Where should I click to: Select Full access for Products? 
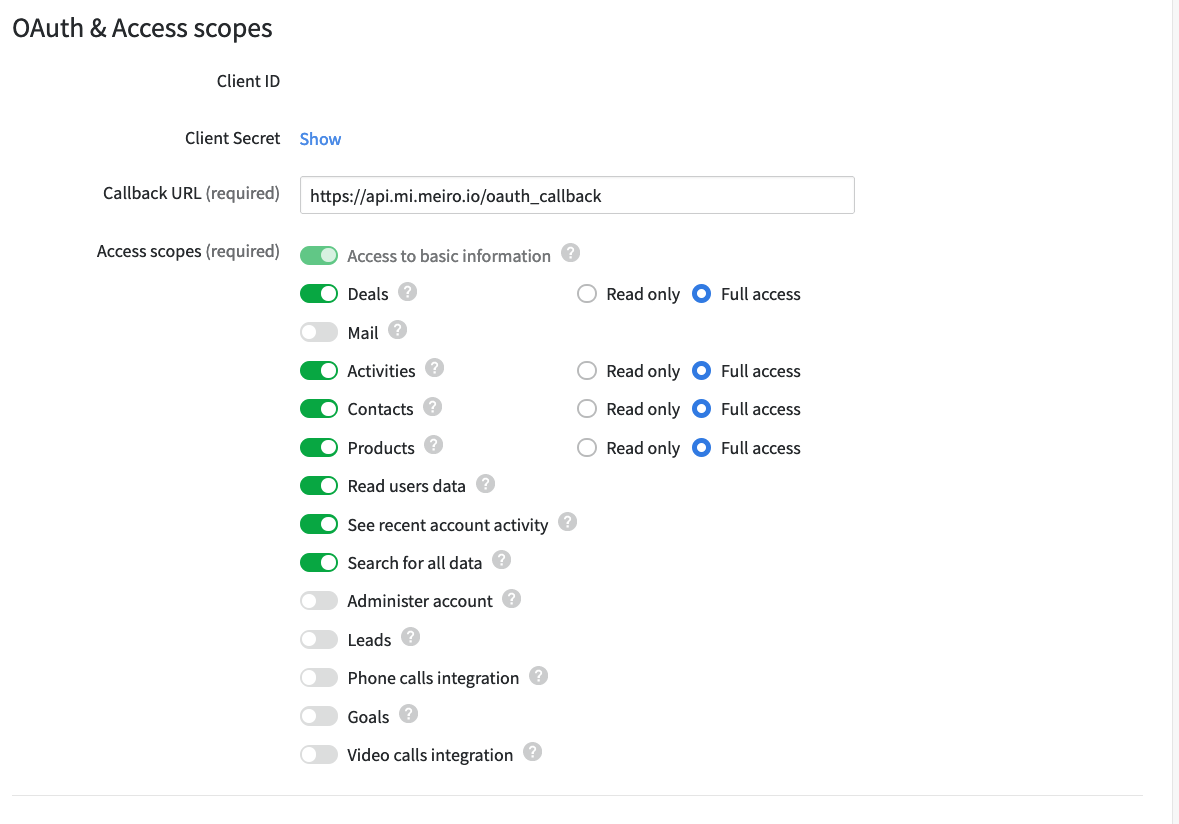(702, 448)
